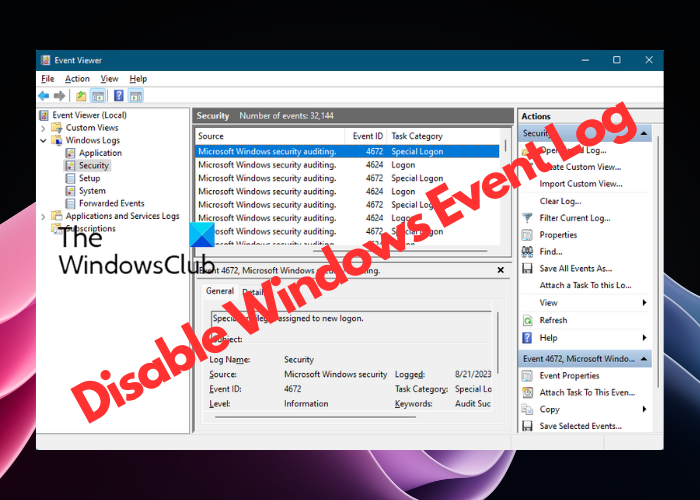Viewport: 700px width, 500px height.
Task: Expand the Custom Views tree node
Action: 43,128
